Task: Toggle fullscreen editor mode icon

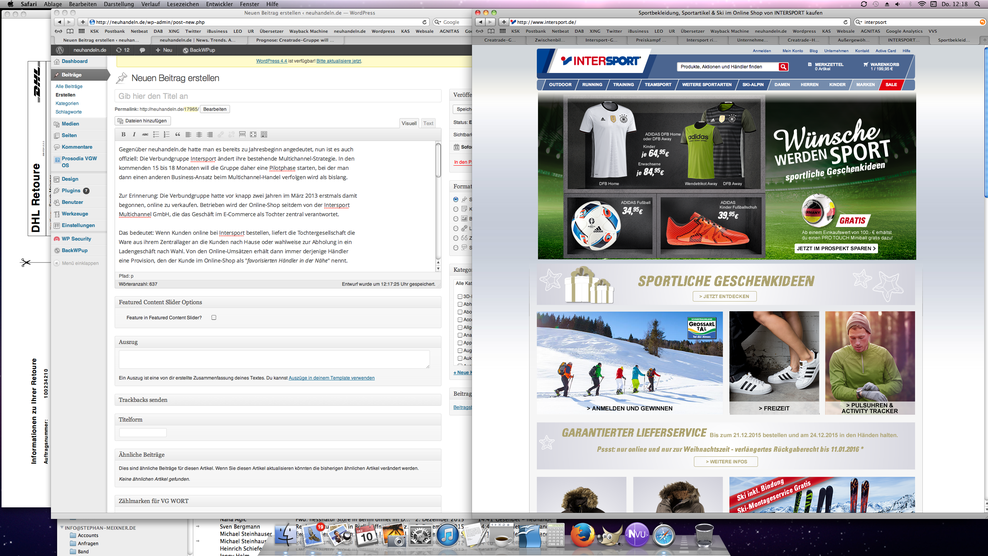Action: (253, 134)
